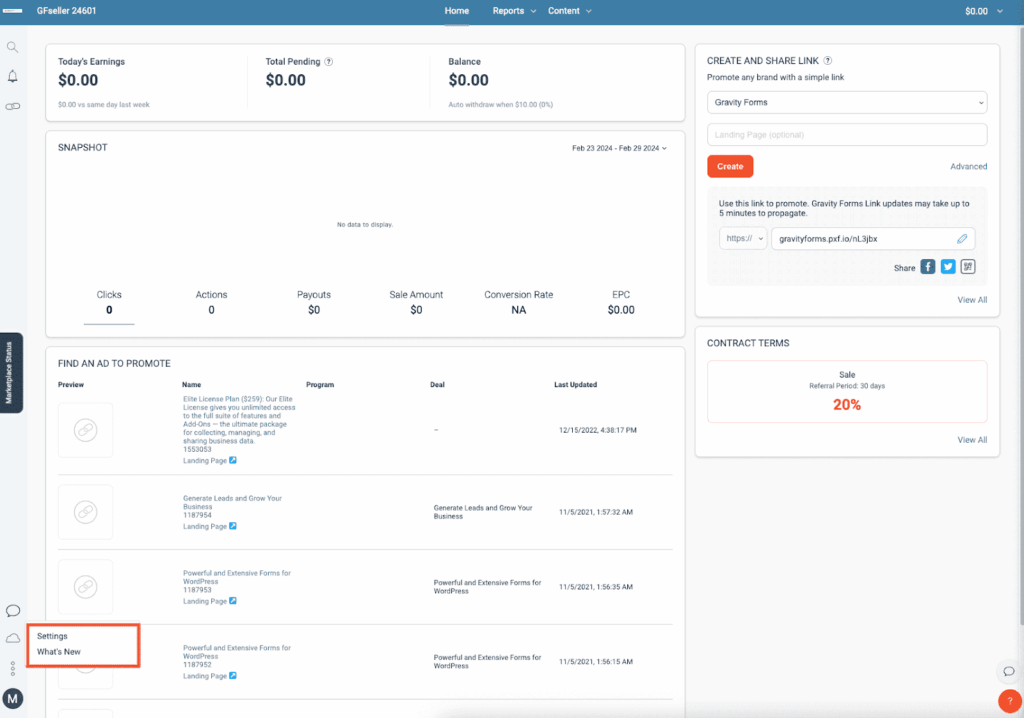Screen dimensions: 1024x718
Task: Open the chat bubble at the bottom right
Action: [1009, 671]
